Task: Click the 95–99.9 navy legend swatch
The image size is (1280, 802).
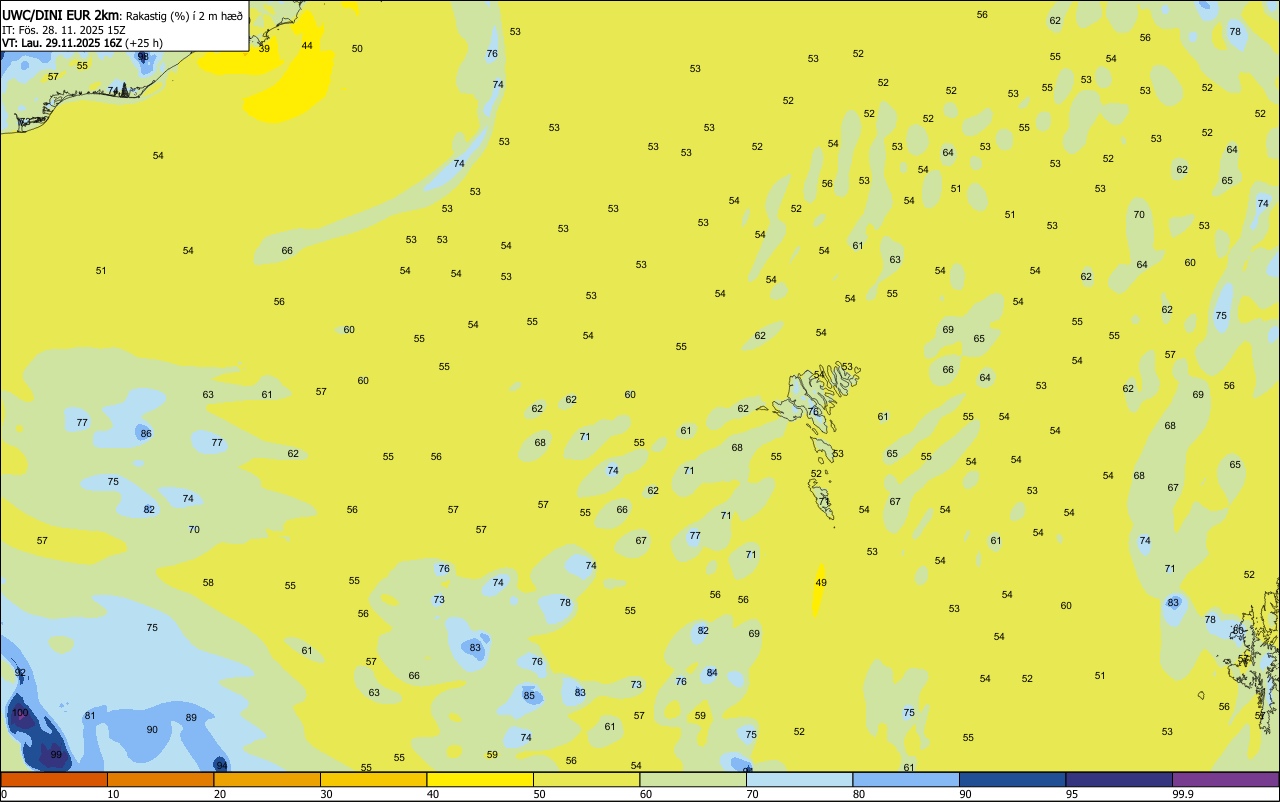Action: tap(1119, 779)
